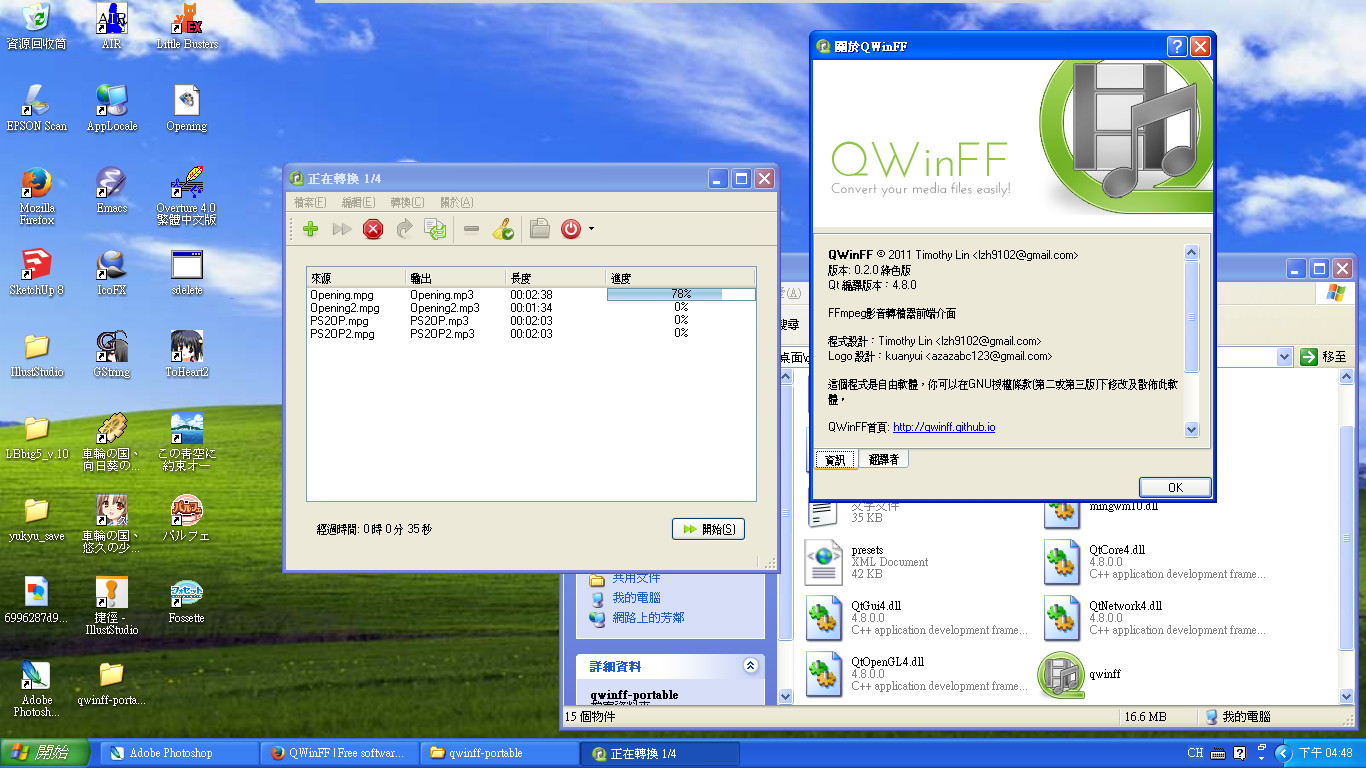Click the Explorer file list scroll-down arrow

tap(1346, 697)
